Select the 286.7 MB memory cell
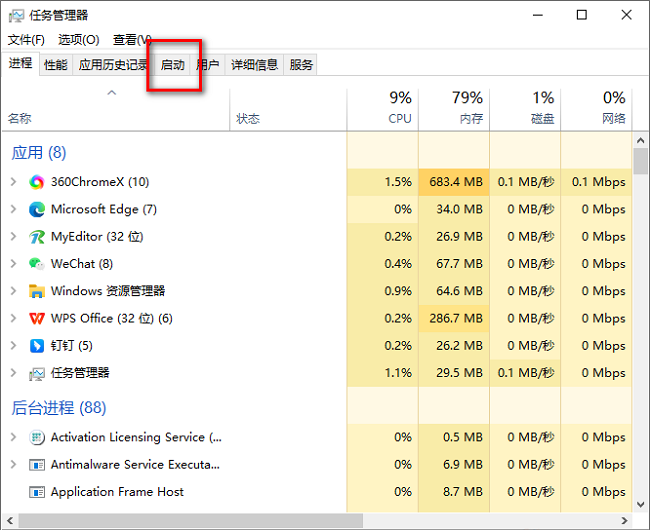The image size is (650, 530). tap(456, 318)
